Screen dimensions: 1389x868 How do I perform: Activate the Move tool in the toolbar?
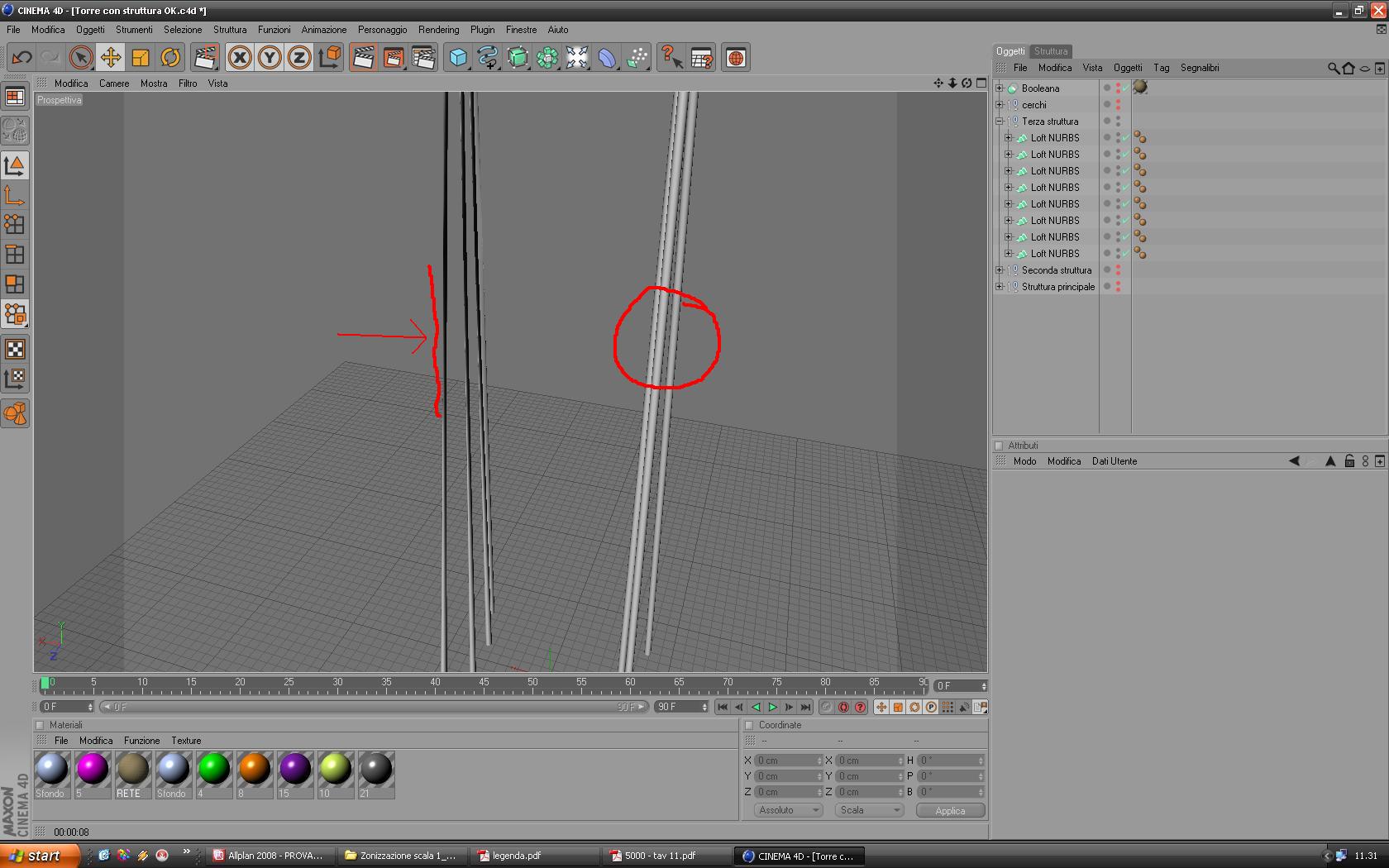(x=111, y=57)
